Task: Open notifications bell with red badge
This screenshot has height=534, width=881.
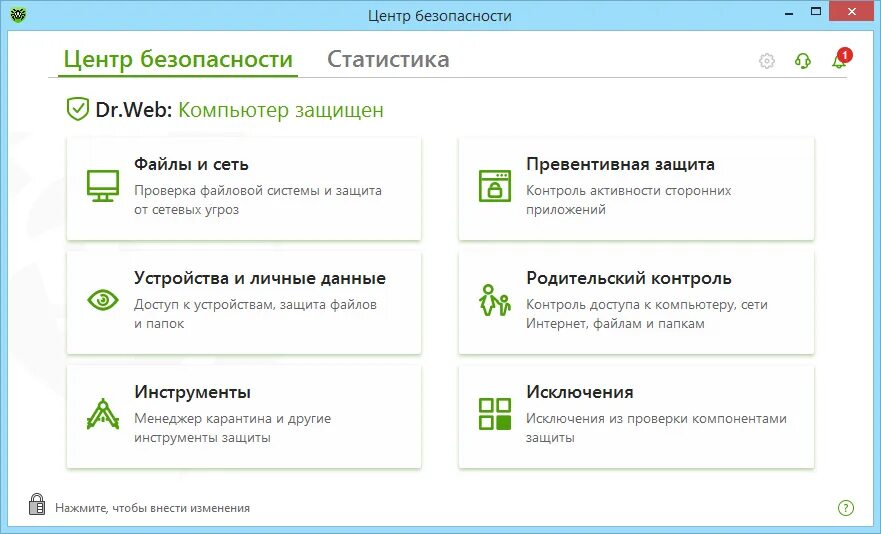Action: 841,59
